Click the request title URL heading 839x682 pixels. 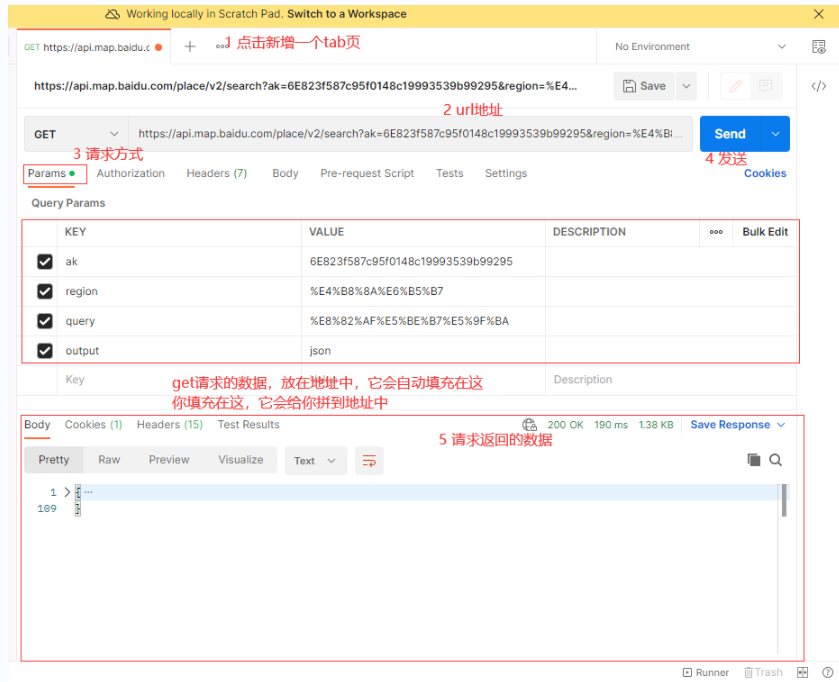click(x=306, y=86)
